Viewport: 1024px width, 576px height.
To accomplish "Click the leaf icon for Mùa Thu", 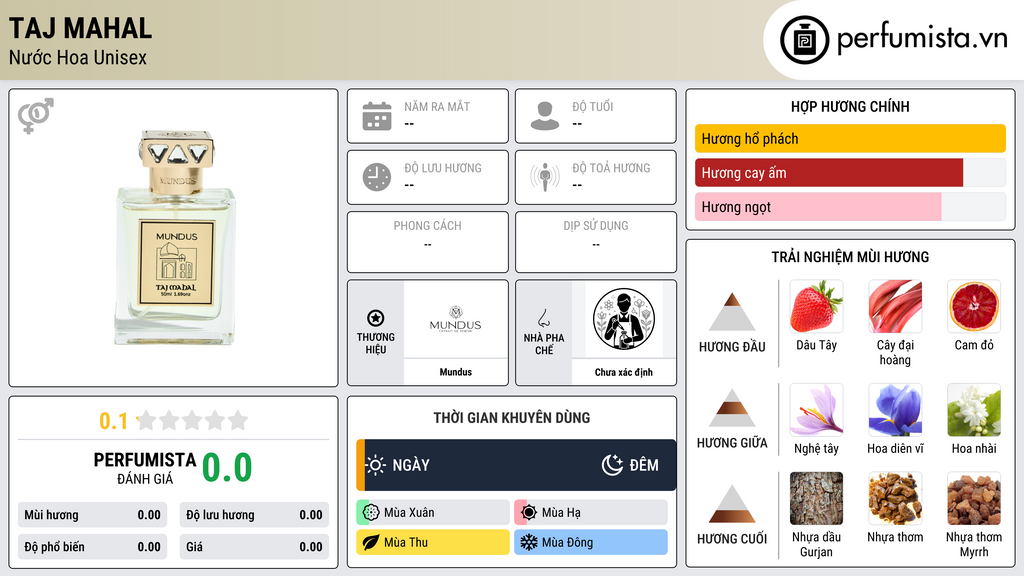I will pos(371,542).
